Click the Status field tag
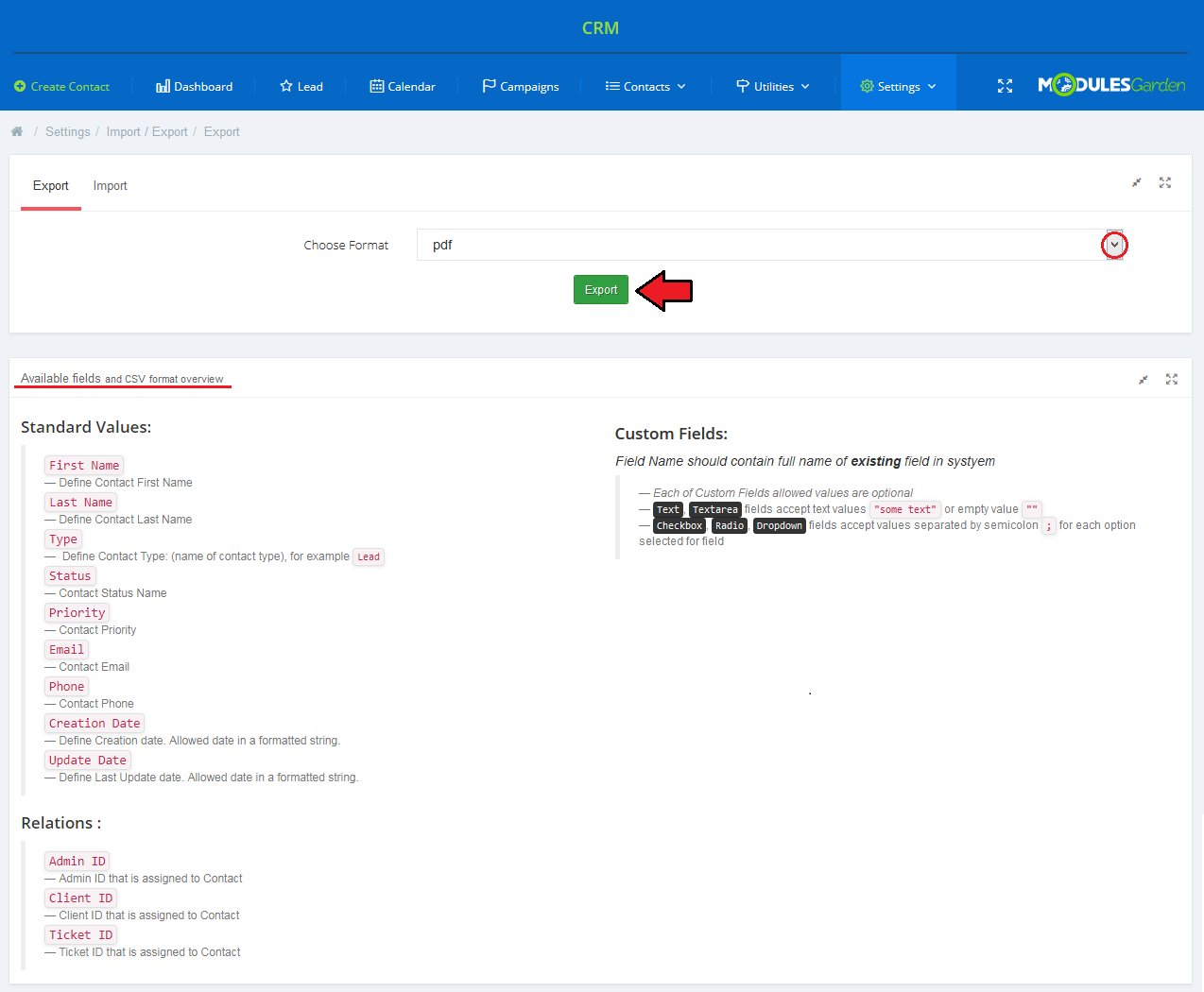Viewport: 1204px width, 992px height. 70,576
